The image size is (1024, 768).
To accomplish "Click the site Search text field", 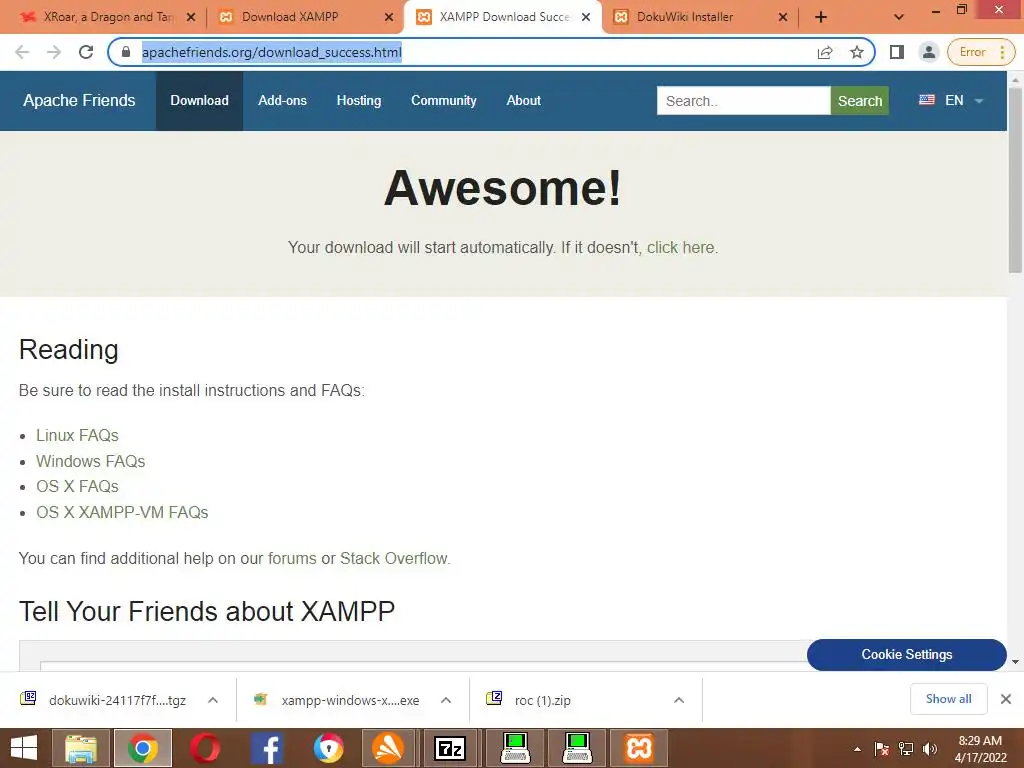I will 743,101.
